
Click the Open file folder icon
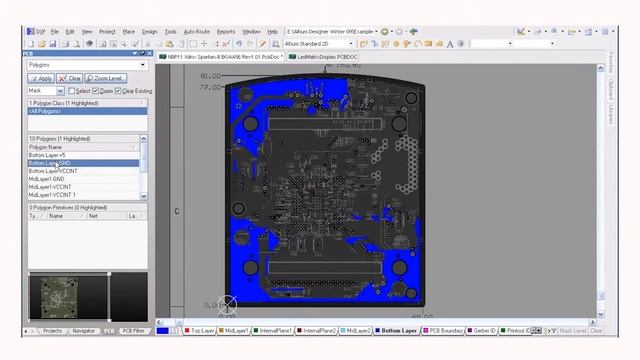coord(42,44)
